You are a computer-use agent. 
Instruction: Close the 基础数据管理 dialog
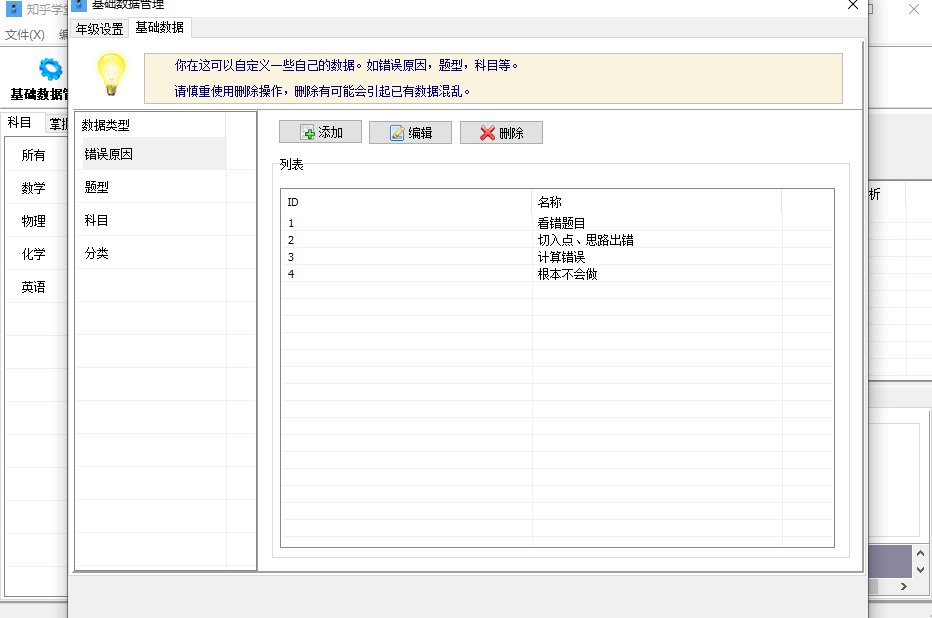(853, 5)
